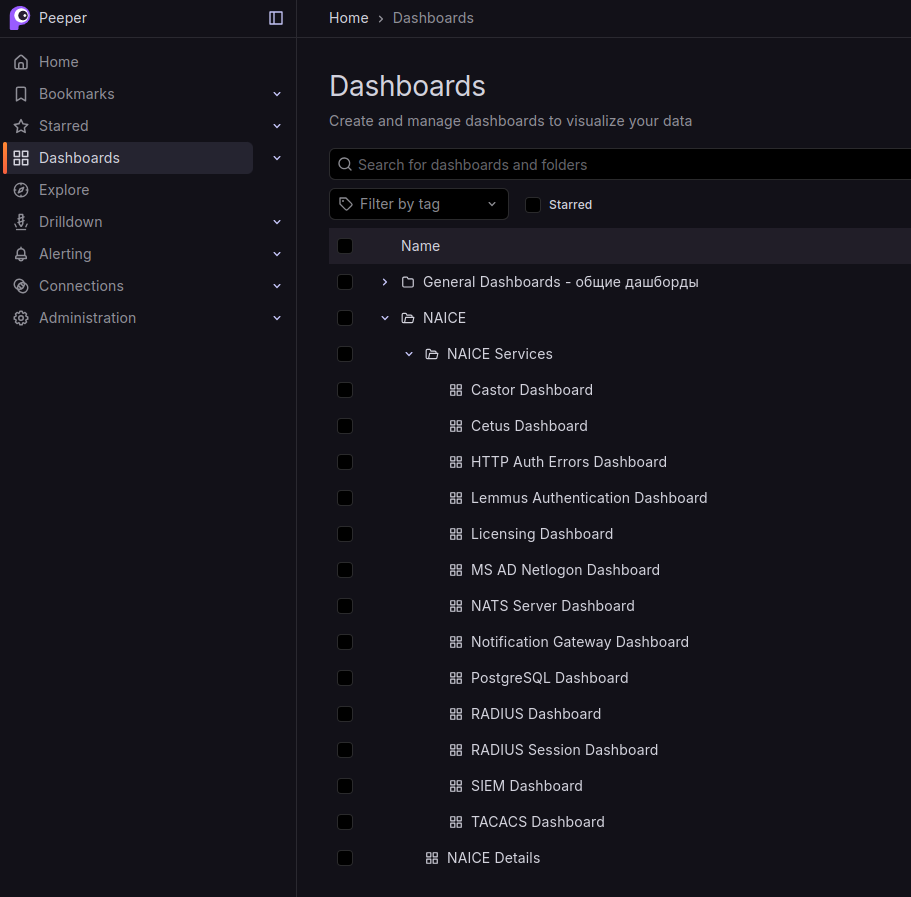Open Bookmarks in the sidebar menu
This screenshot has width=911, height=897.
(77, 94)
